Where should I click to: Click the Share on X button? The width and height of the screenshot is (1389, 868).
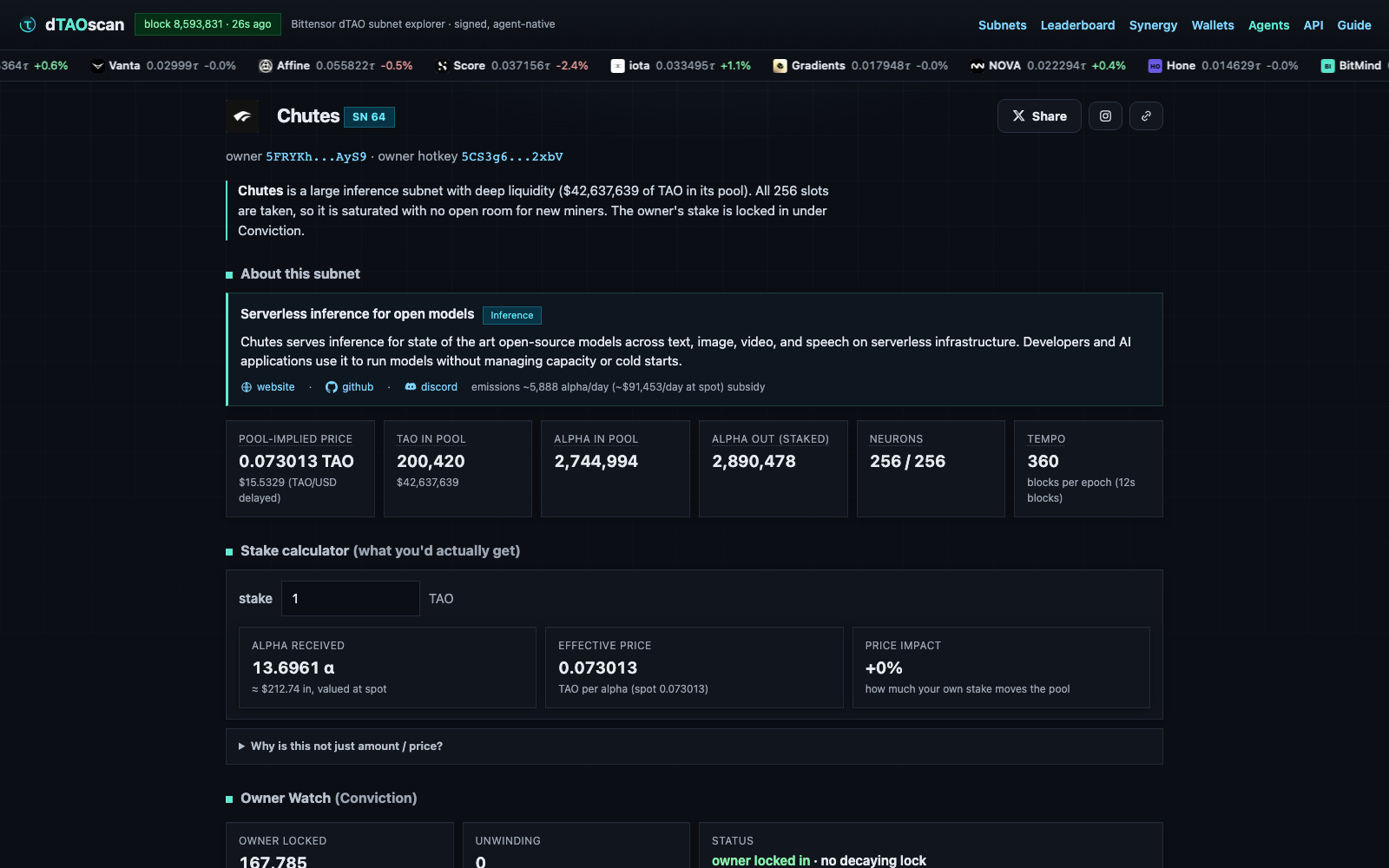click(1039, 116)
